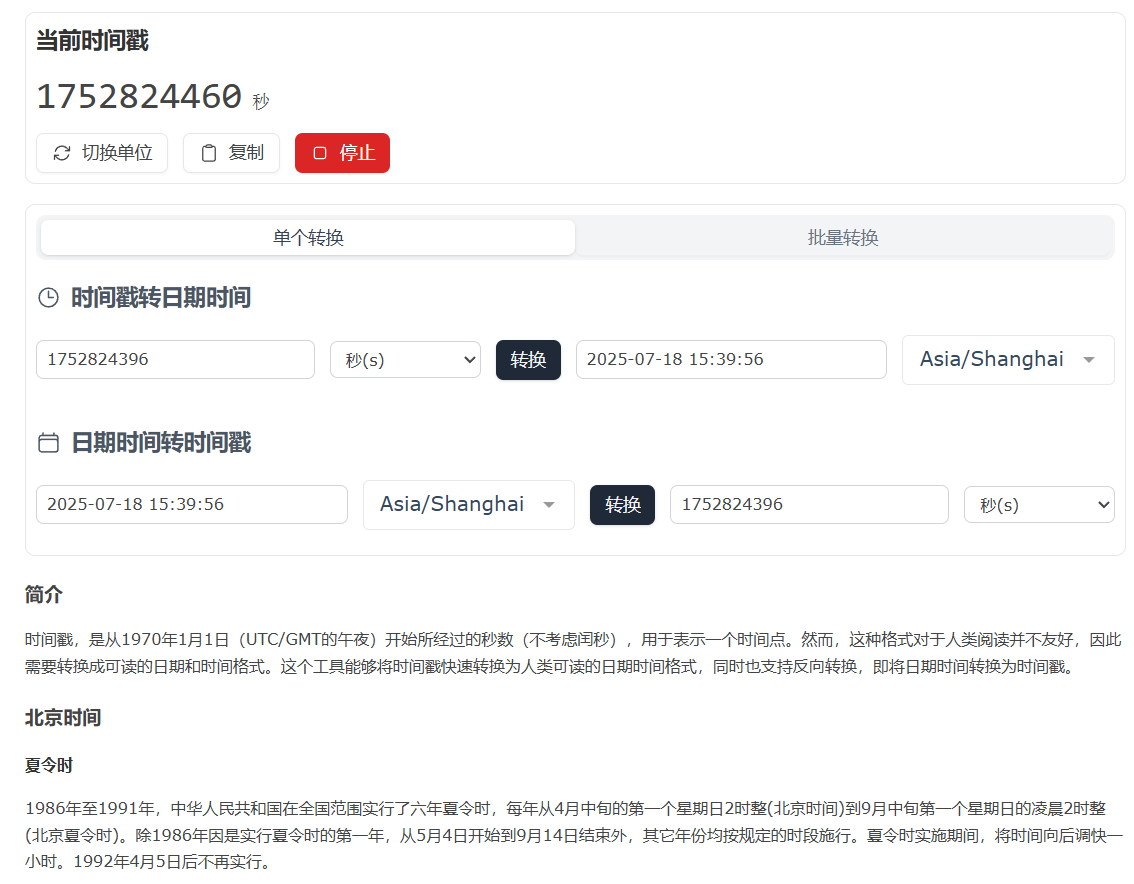
Task: Click the current timestamp value 1752824460
Action: 139,96
